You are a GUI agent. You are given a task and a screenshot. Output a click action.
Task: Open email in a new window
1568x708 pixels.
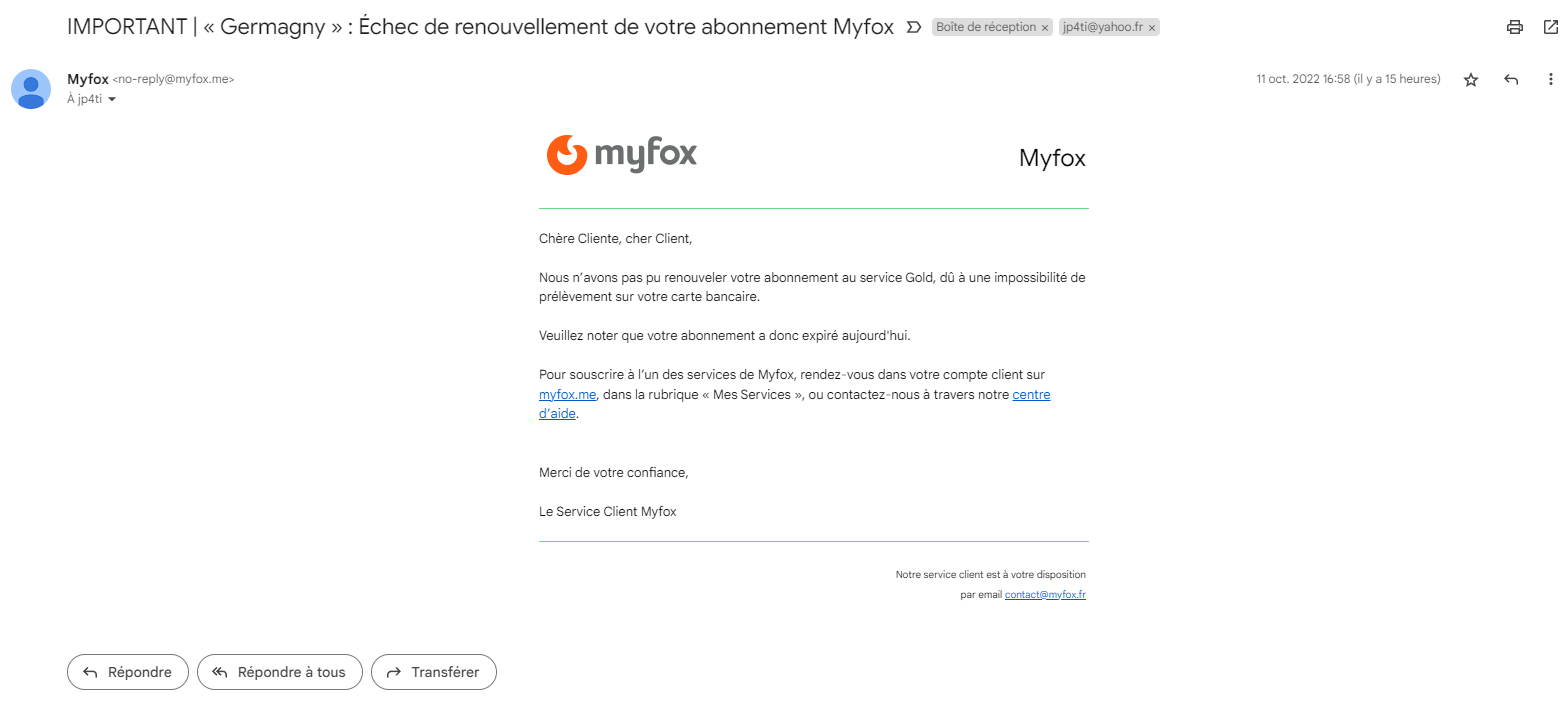coord(1551,27)
